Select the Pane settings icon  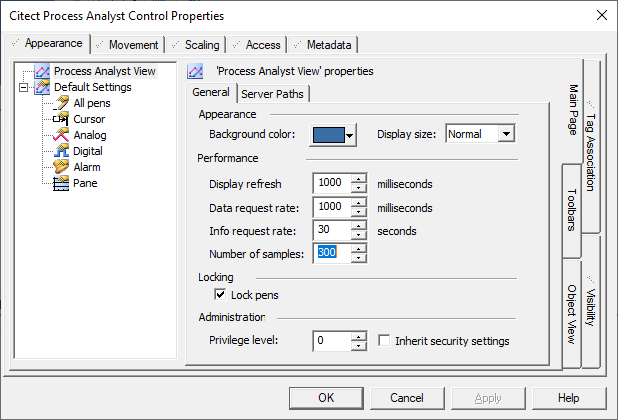61,183
